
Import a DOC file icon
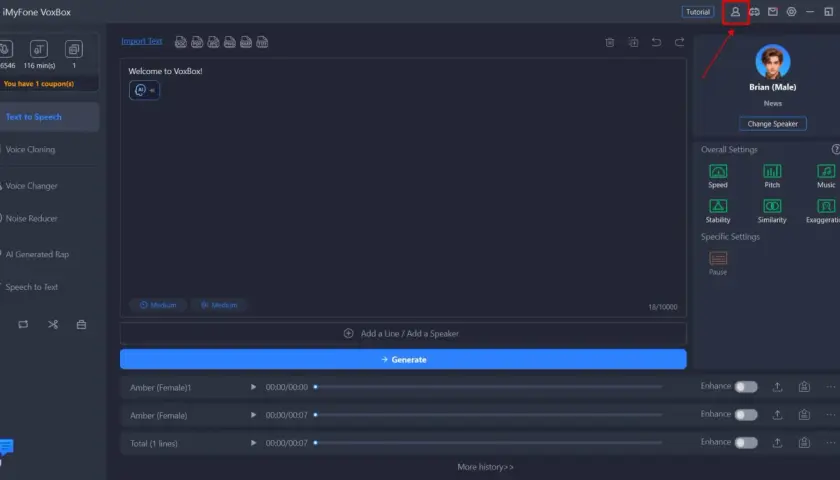(x=181, y=42)
